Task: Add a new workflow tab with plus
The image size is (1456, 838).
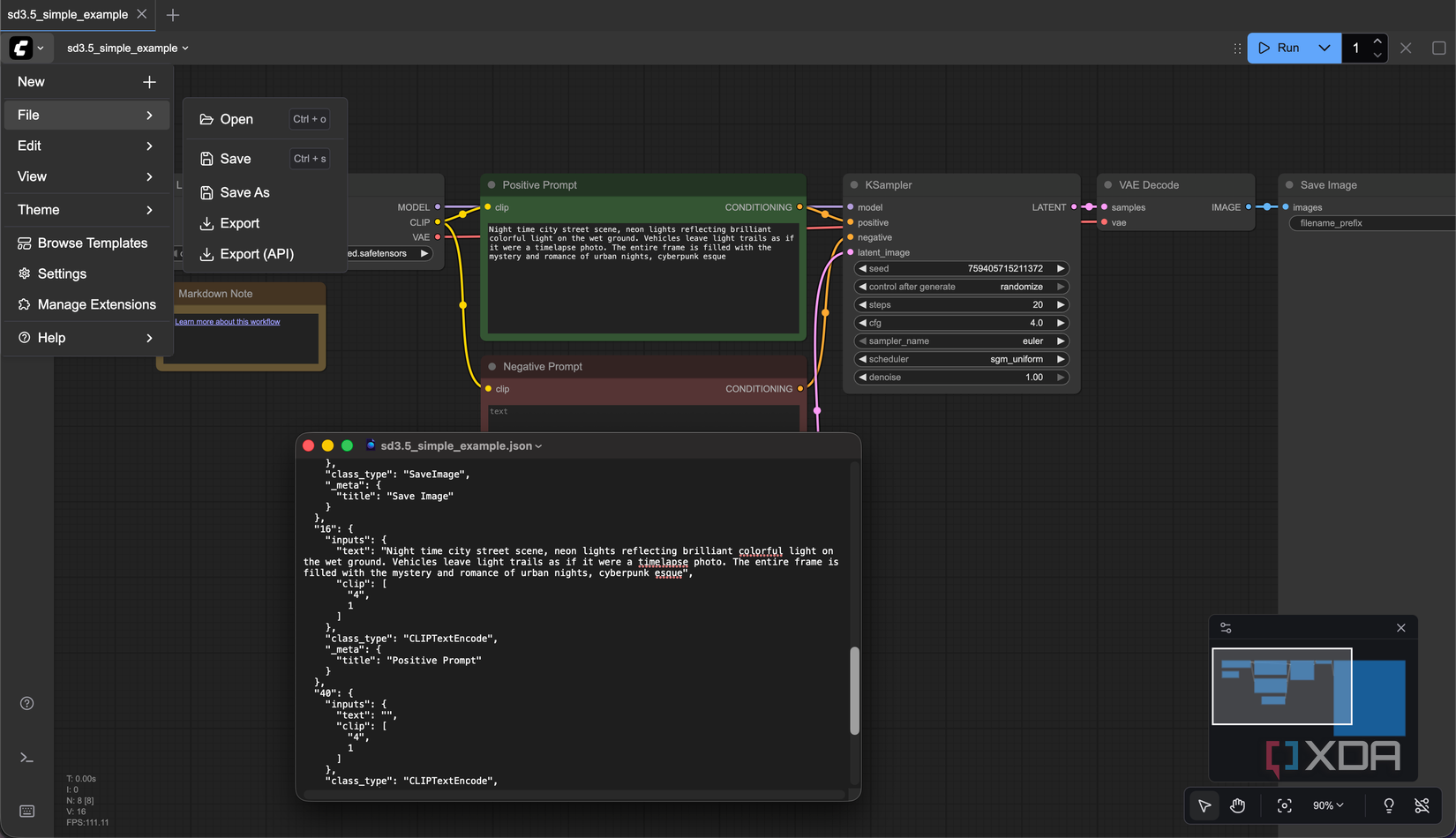Action: click(173, 15)
